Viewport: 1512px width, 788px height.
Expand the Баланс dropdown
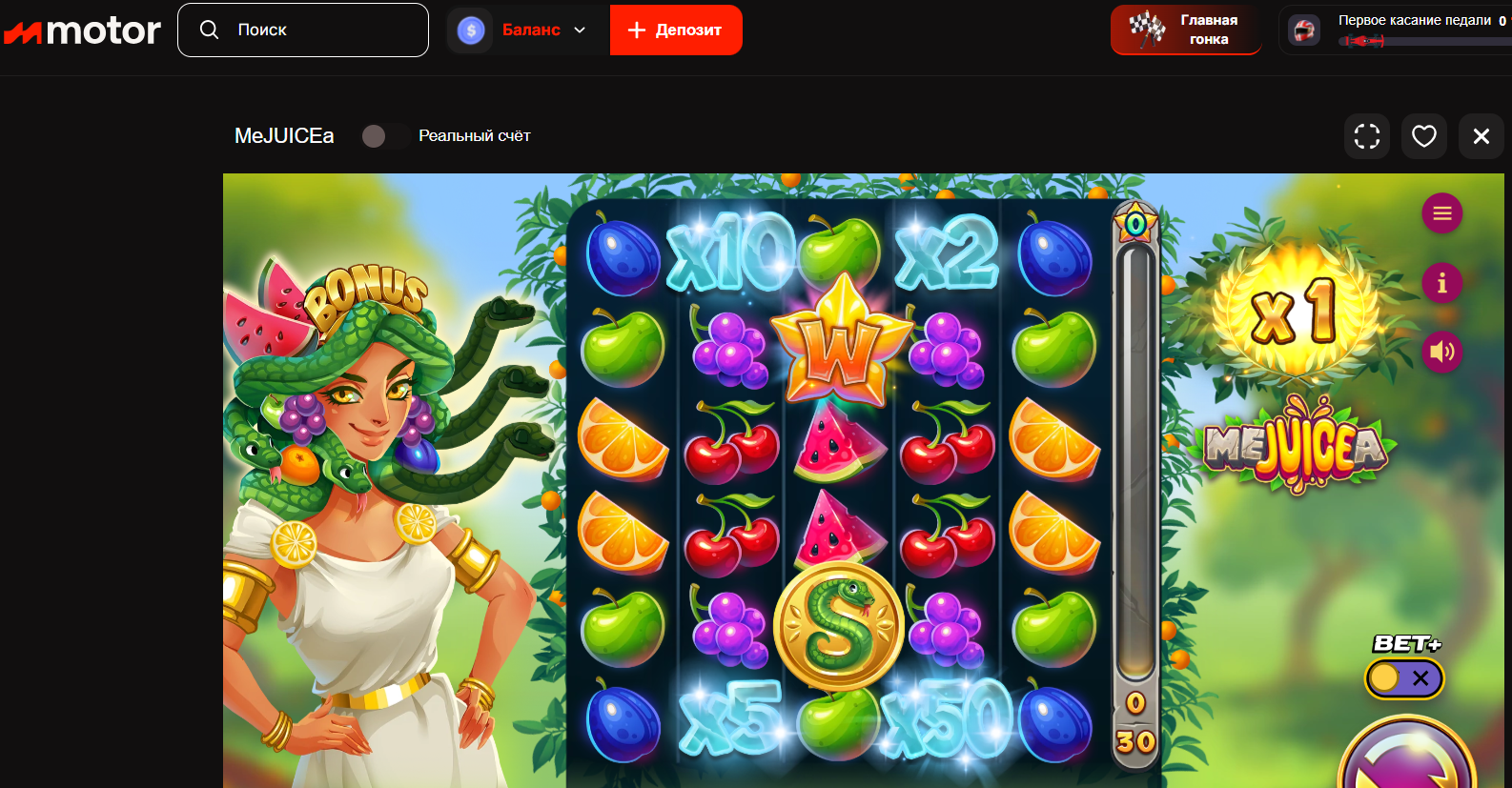pyautogui.click(x=527, y=30)
